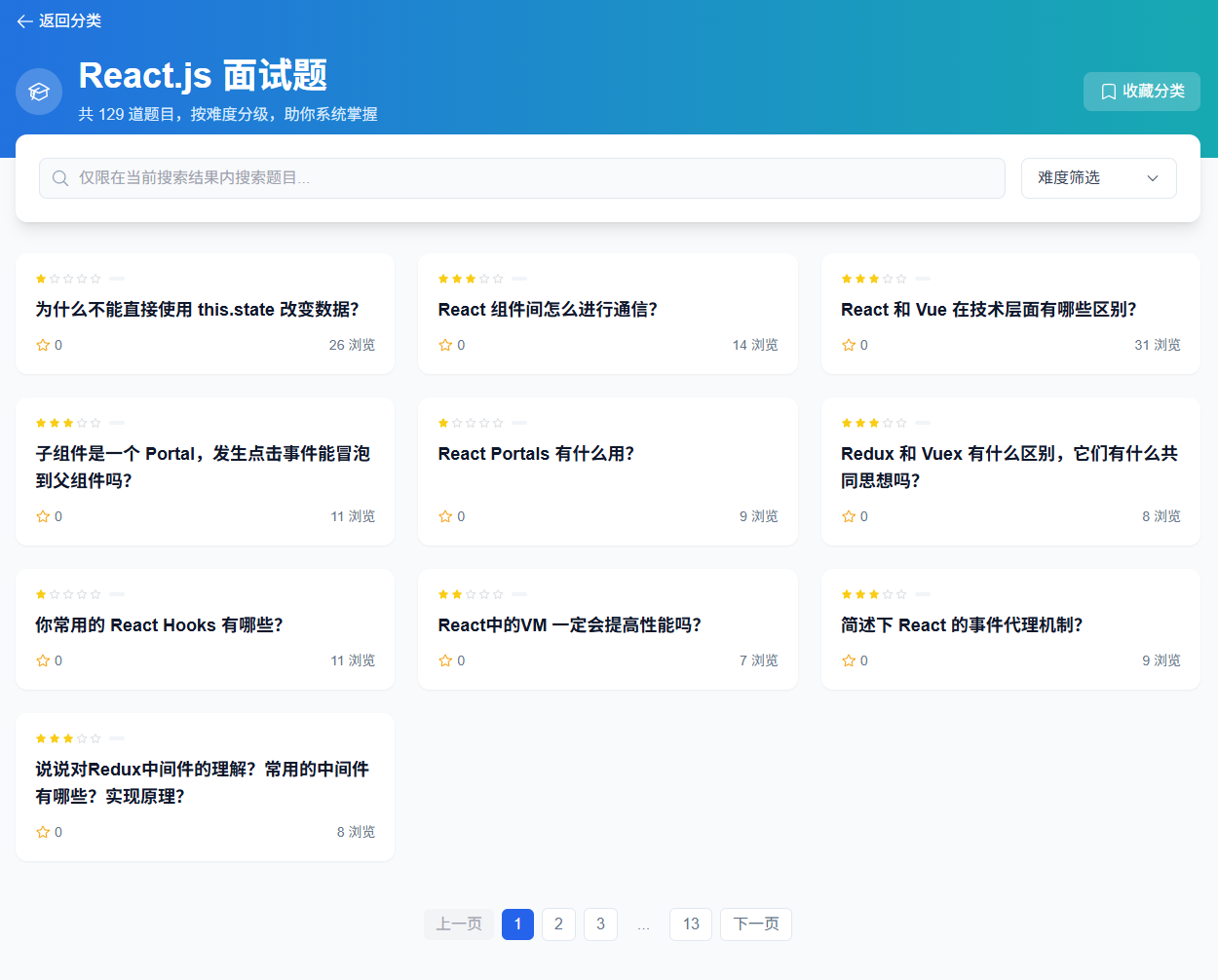Click difficulty stars on 'React 的事件代理机制' card
Image resolution: width=1218 pixels, height=980 pixels.
click(x=874, y=594)
